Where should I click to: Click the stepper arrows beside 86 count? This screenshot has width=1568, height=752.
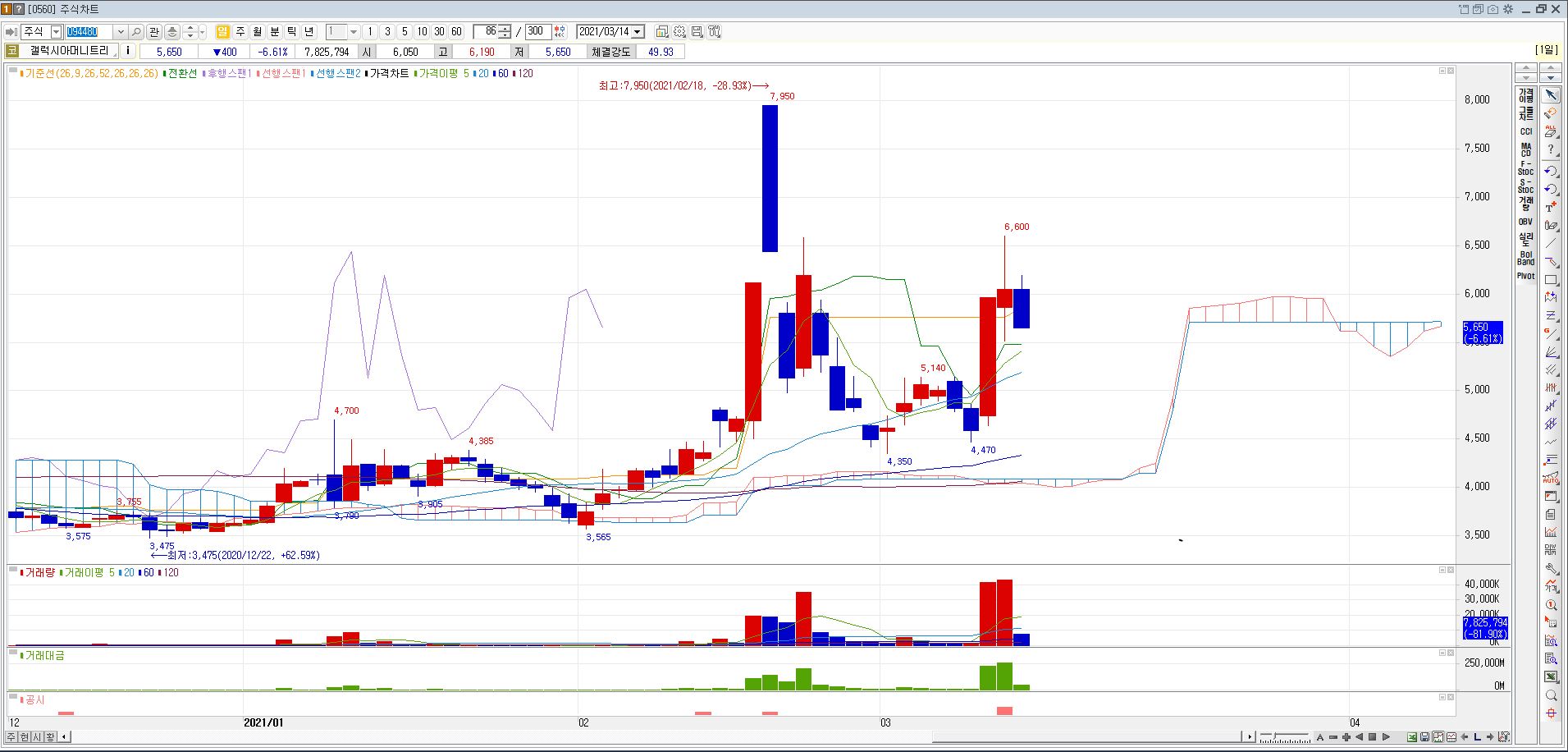(x=505, y=32)
